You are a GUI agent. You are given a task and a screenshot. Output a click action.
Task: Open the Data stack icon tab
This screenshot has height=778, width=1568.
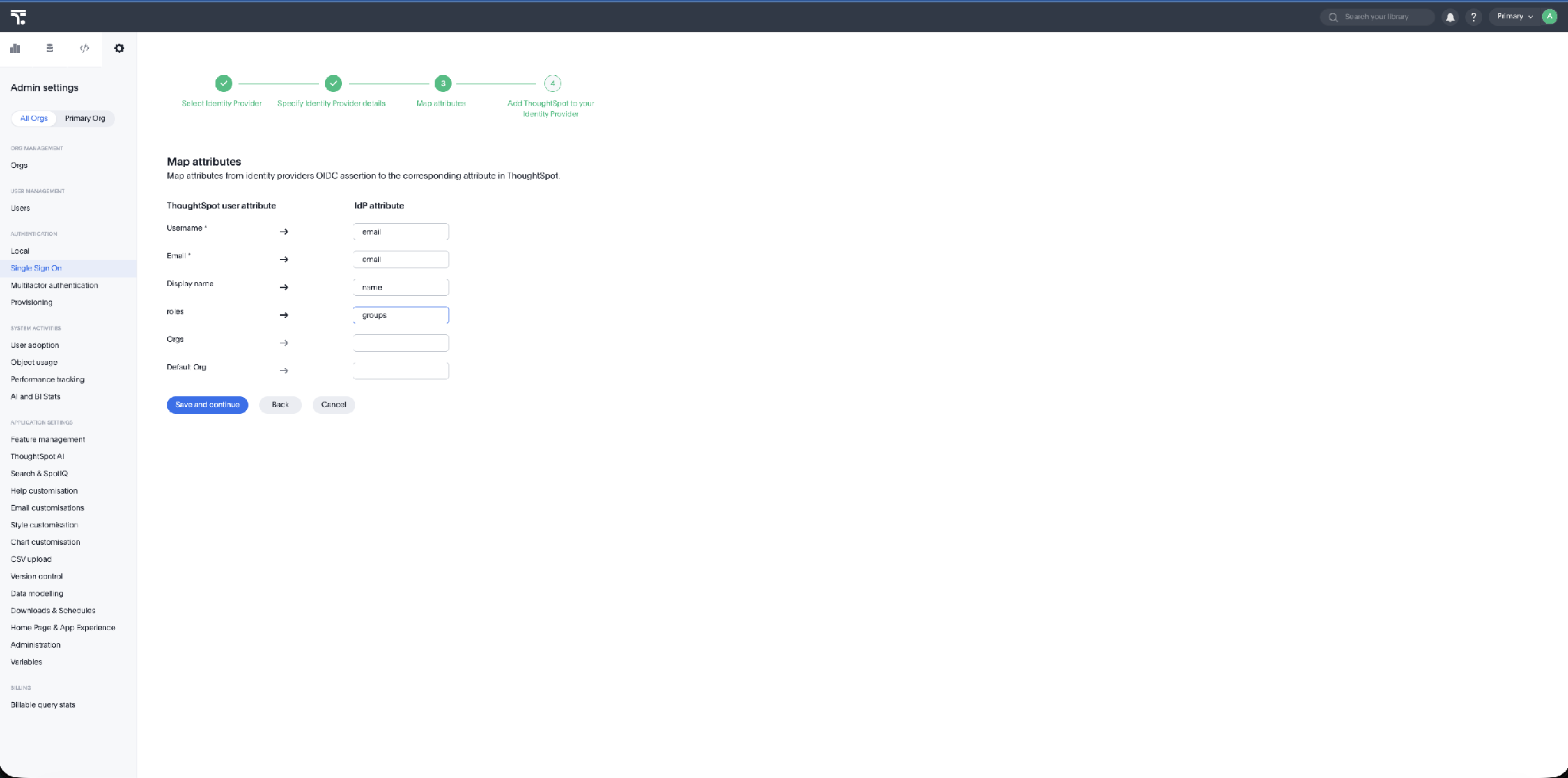50,48
